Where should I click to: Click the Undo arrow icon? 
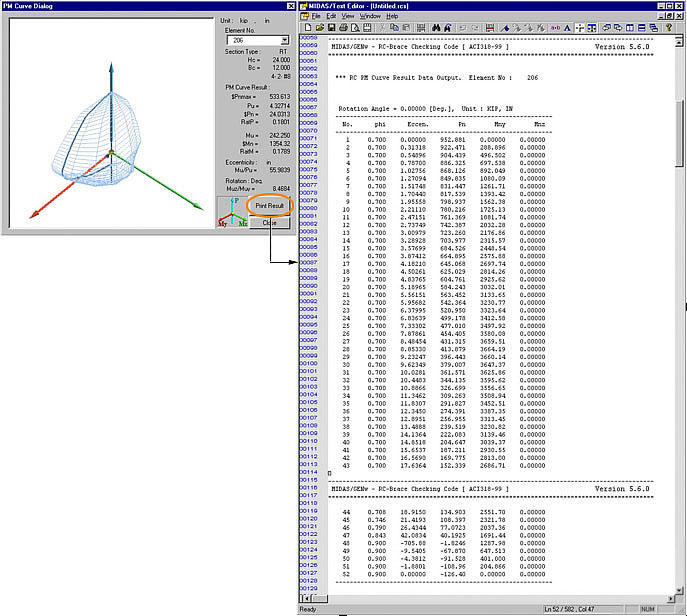coord(462,28)
